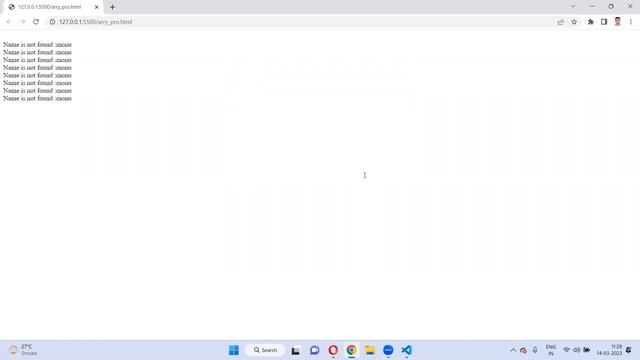This screenshot has width=640, height=360.
Task: Reload the page with the refresh icon
Action: click(x=36, y=22)
